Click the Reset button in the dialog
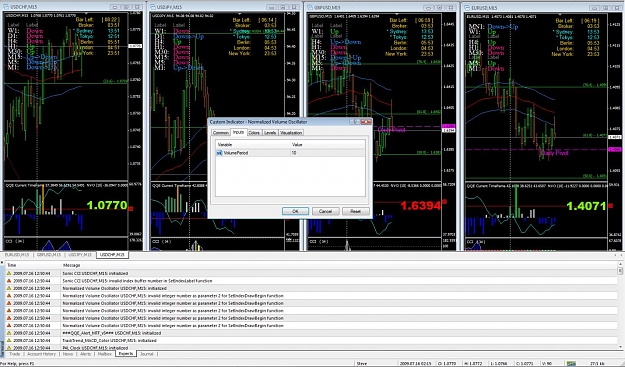The width and height of the screenshot is (625, 367). tap(356, 211)
